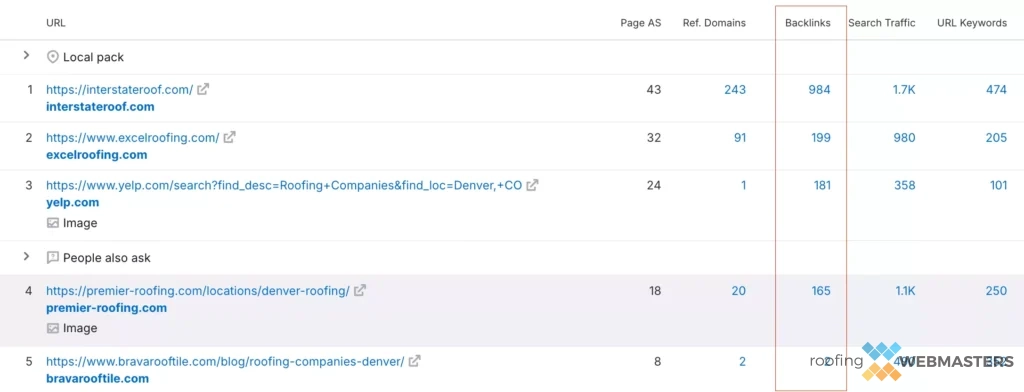
Task: Click Page AS value 24
Action: (654, 186)
